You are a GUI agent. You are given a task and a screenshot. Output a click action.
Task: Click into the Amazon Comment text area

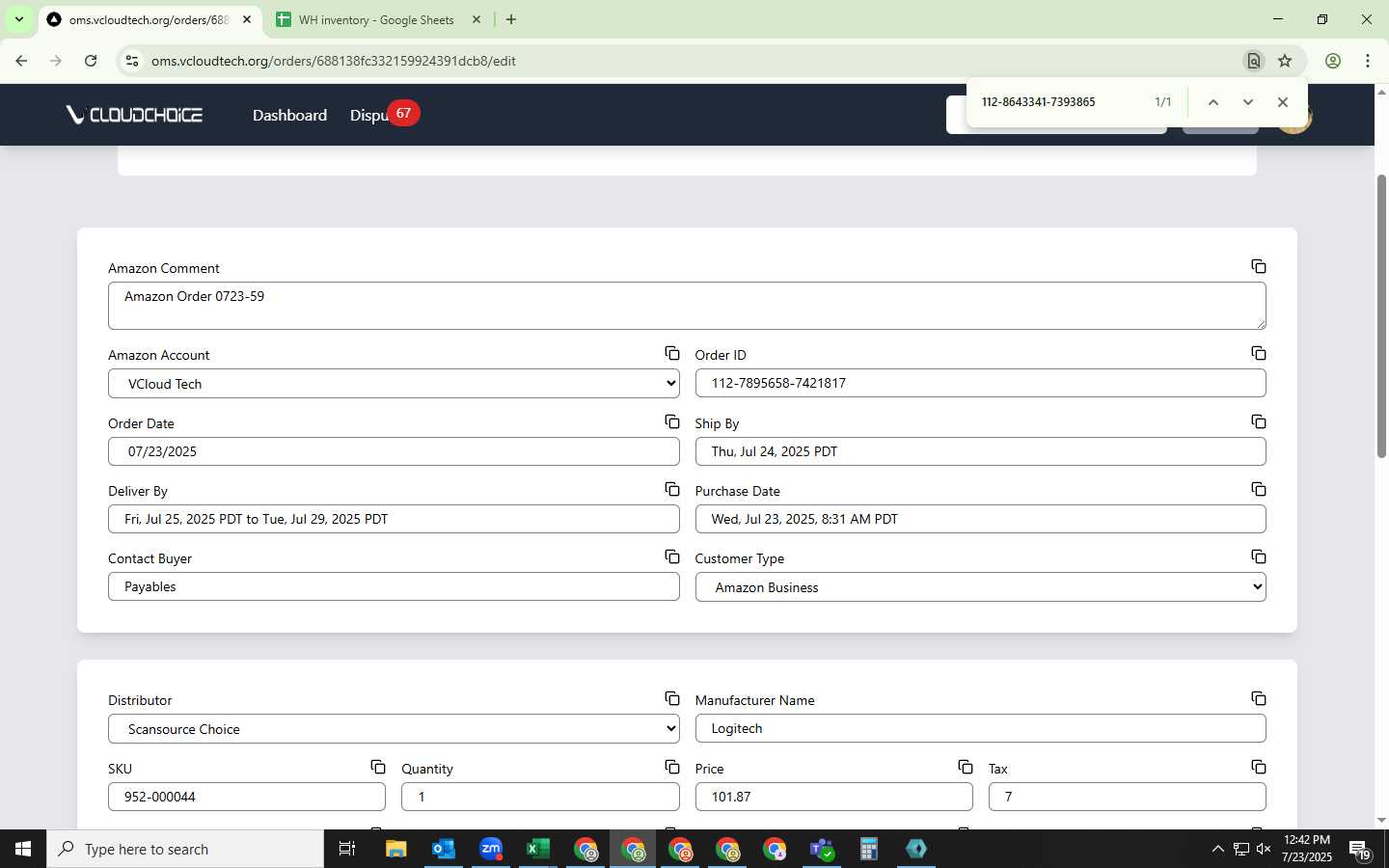[x=687, y=306]
